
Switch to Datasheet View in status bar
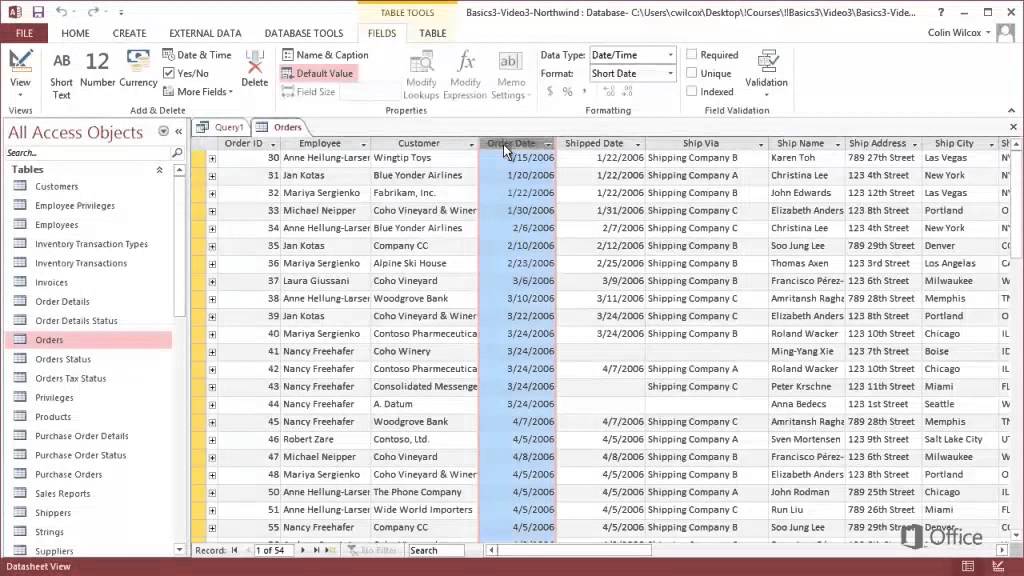point(967,566)
